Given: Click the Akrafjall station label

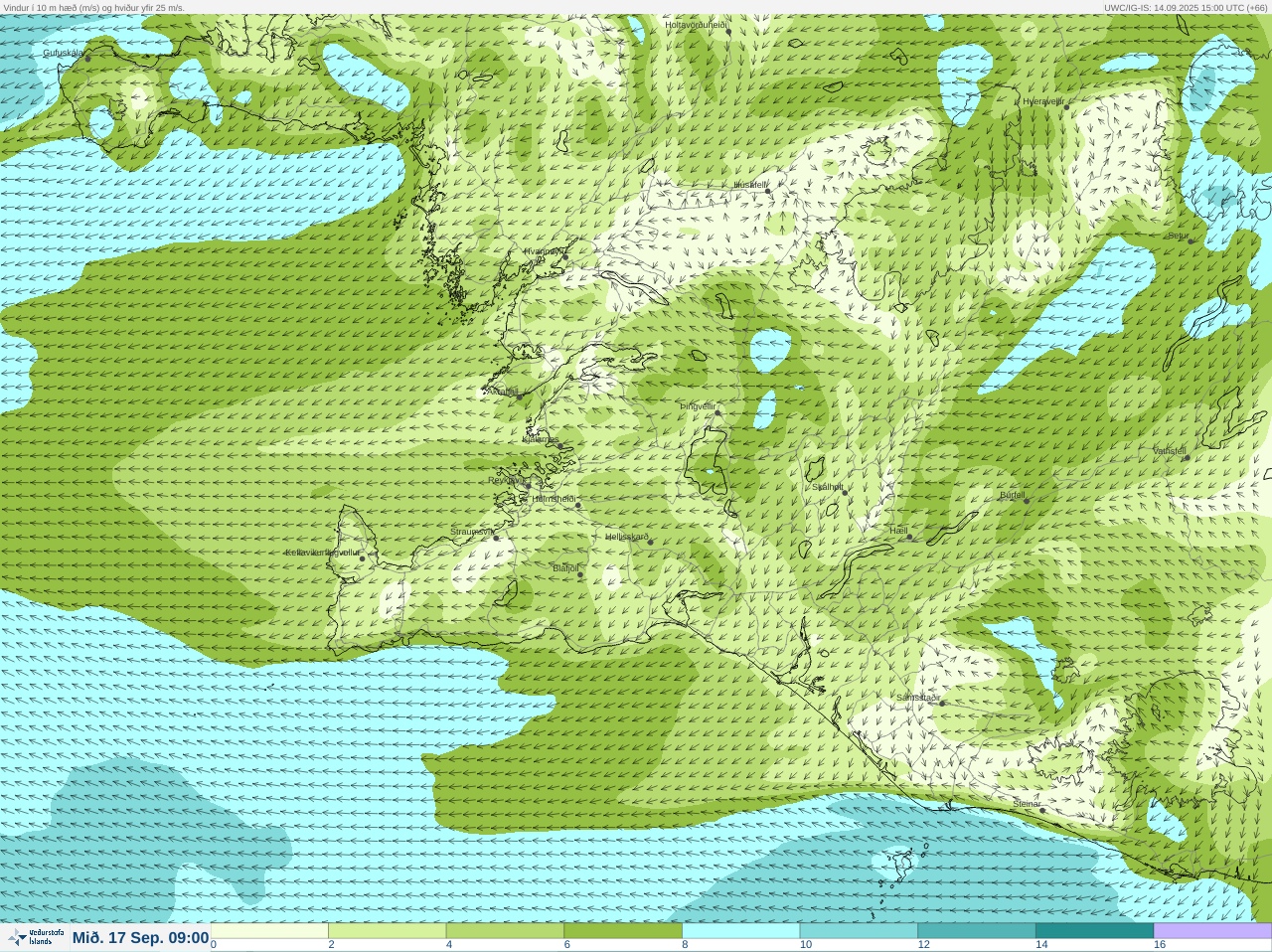Looking at the screenshot, I should [502, 392].
